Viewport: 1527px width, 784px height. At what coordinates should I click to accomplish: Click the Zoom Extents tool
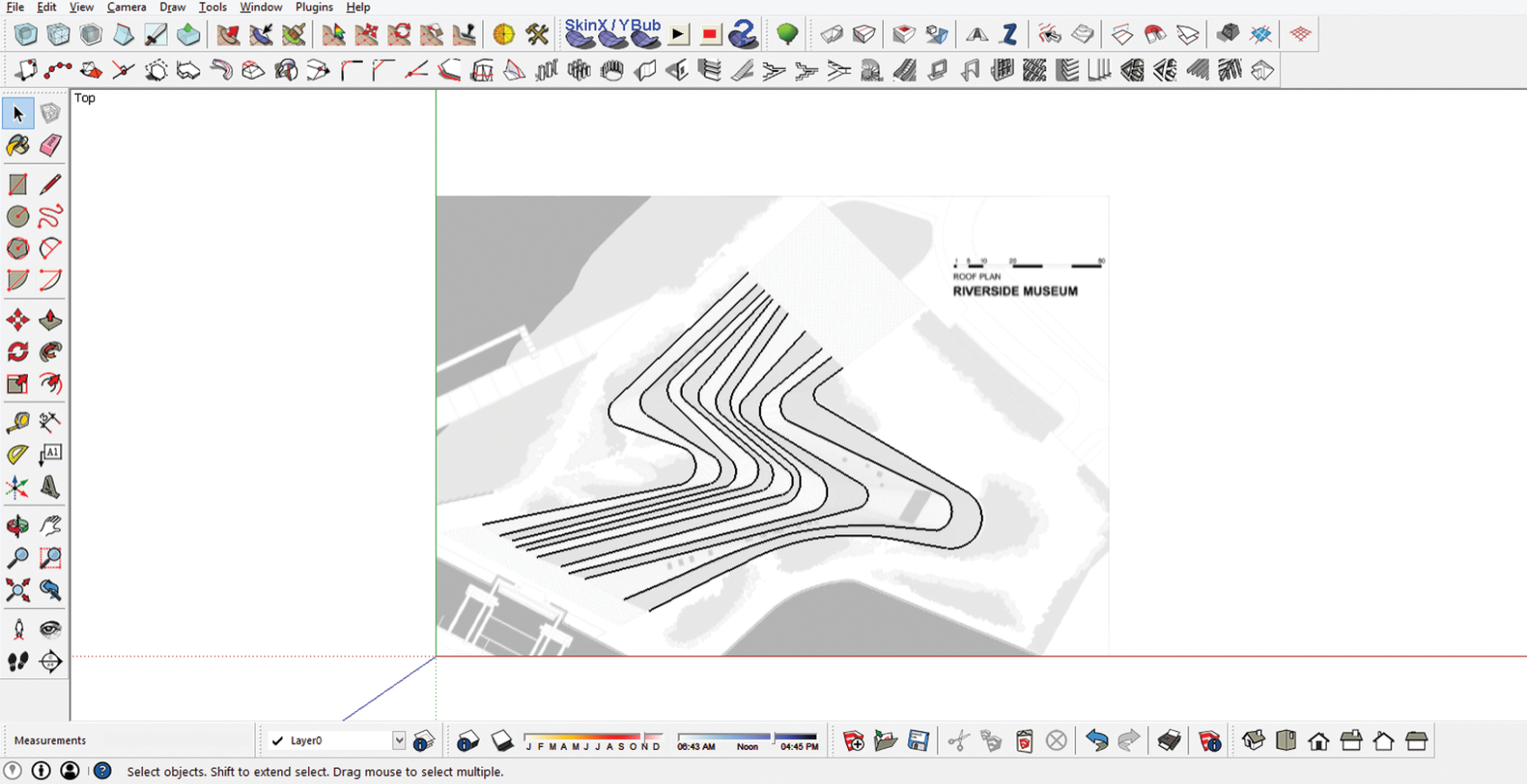pos(18,590)
